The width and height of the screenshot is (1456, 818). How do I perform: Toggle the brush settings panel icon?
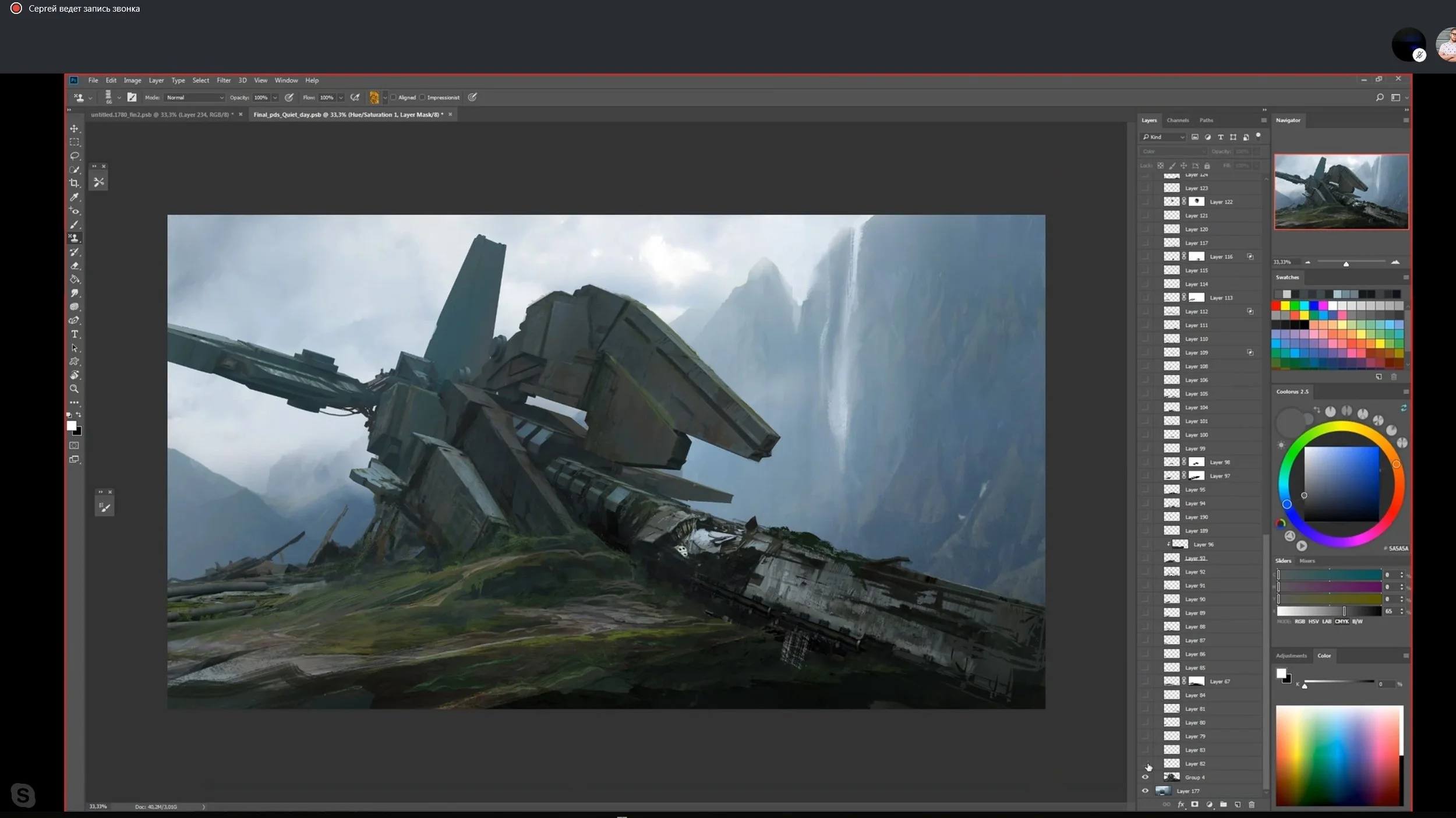click(132, 97)
